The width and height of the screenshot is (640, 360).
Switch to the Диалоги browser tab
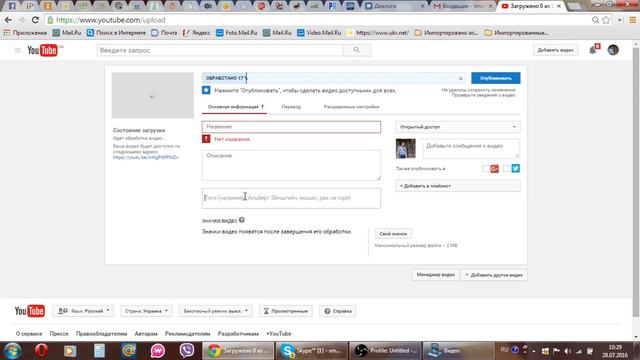pos(394,6)
